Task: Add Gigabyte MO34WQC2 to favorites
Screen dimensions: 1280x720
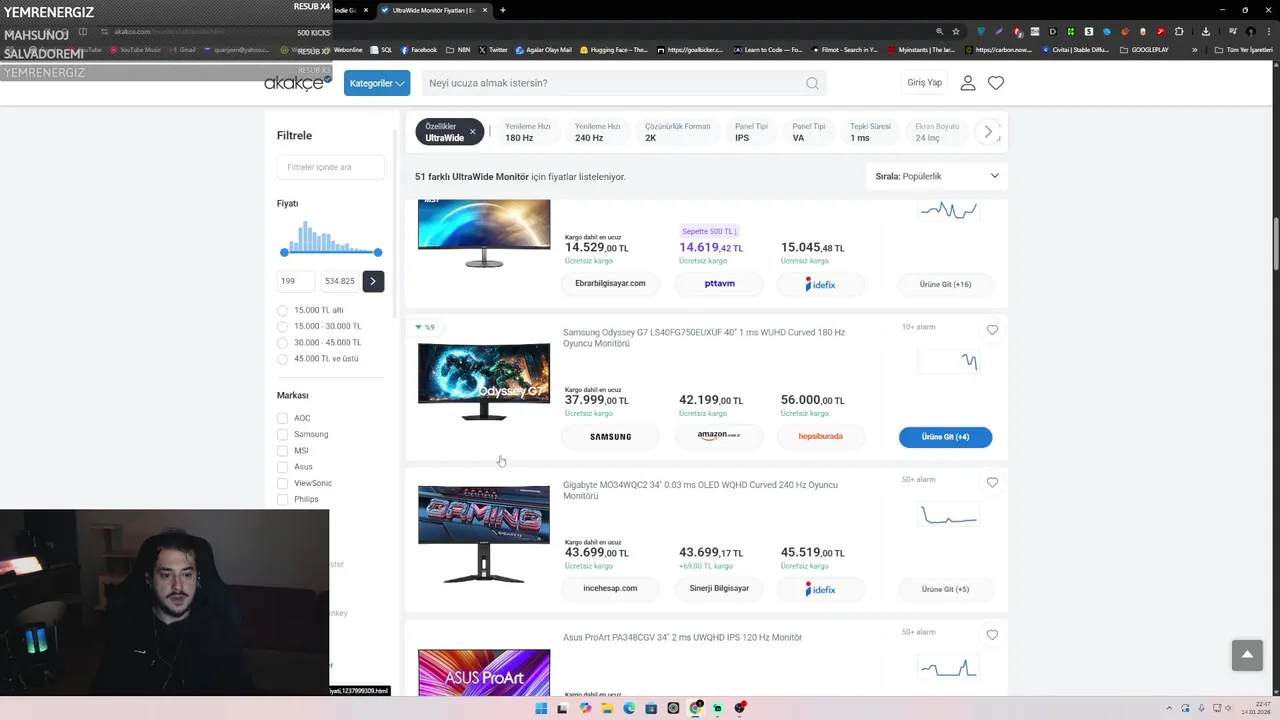Action: click(x=992, y=482)
